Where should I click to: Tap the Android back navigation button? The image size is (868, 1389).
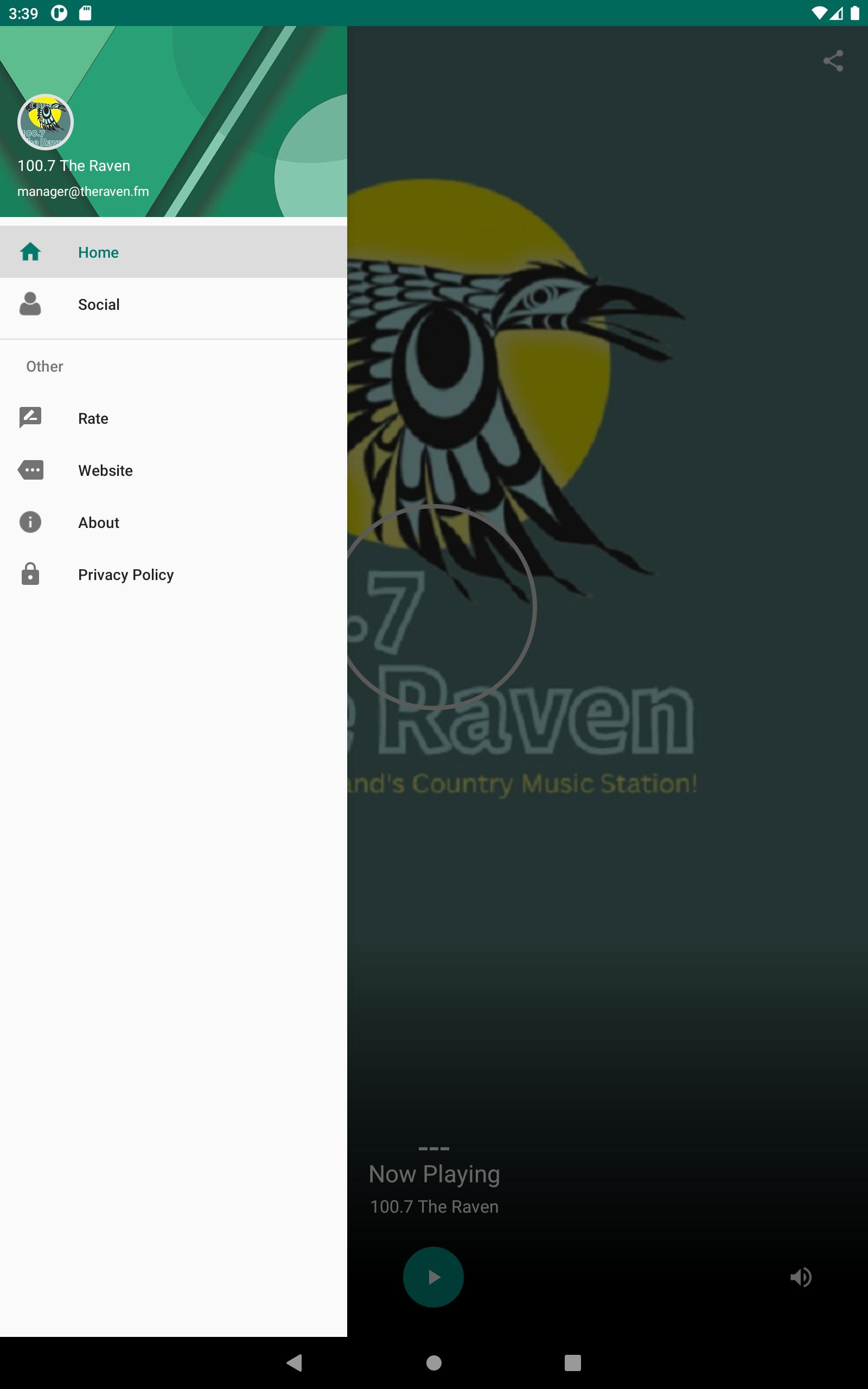pos(295,1362)
